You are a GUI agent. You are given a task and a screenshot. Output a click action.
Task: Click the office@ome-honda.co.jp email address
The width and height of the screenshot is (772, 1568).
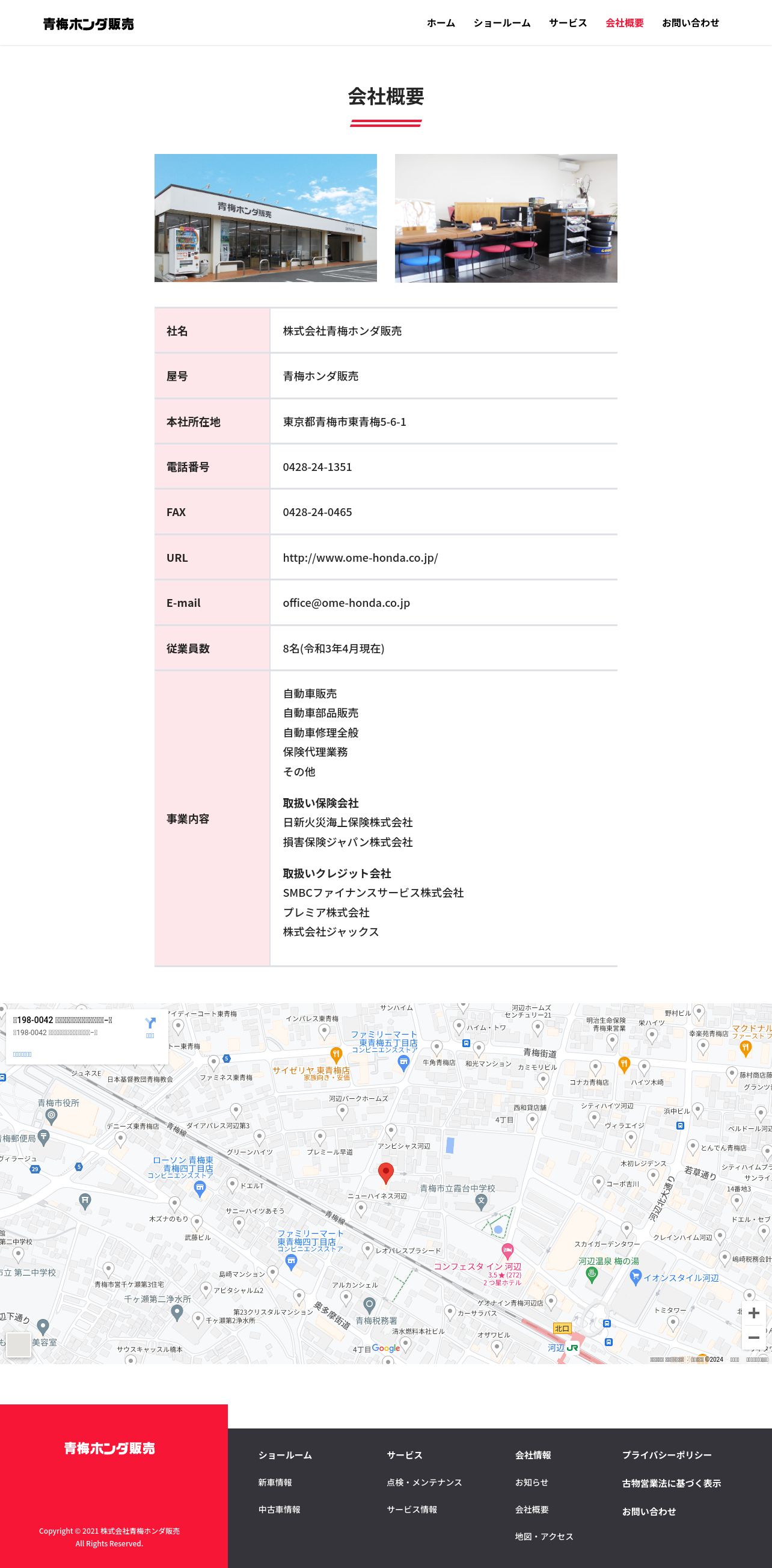(x=346, y=603)
